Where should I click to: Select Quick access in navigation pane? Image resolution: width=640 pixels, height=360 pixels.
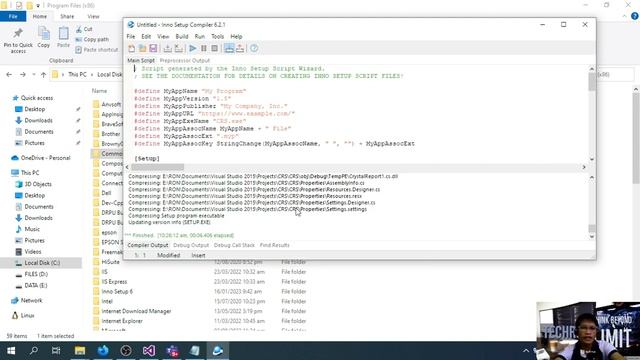[33, 98]
